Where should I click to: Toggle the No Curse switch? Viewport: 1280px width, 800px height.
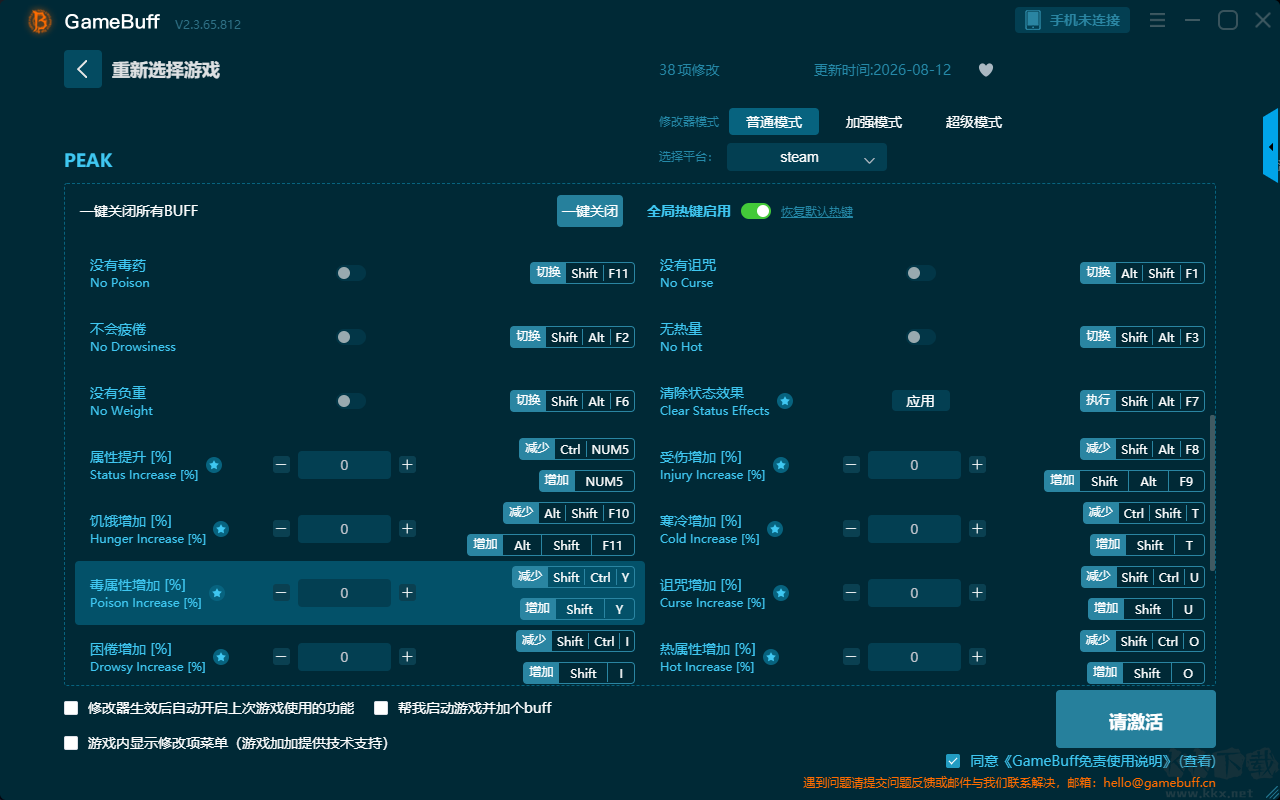pos(921,273)
